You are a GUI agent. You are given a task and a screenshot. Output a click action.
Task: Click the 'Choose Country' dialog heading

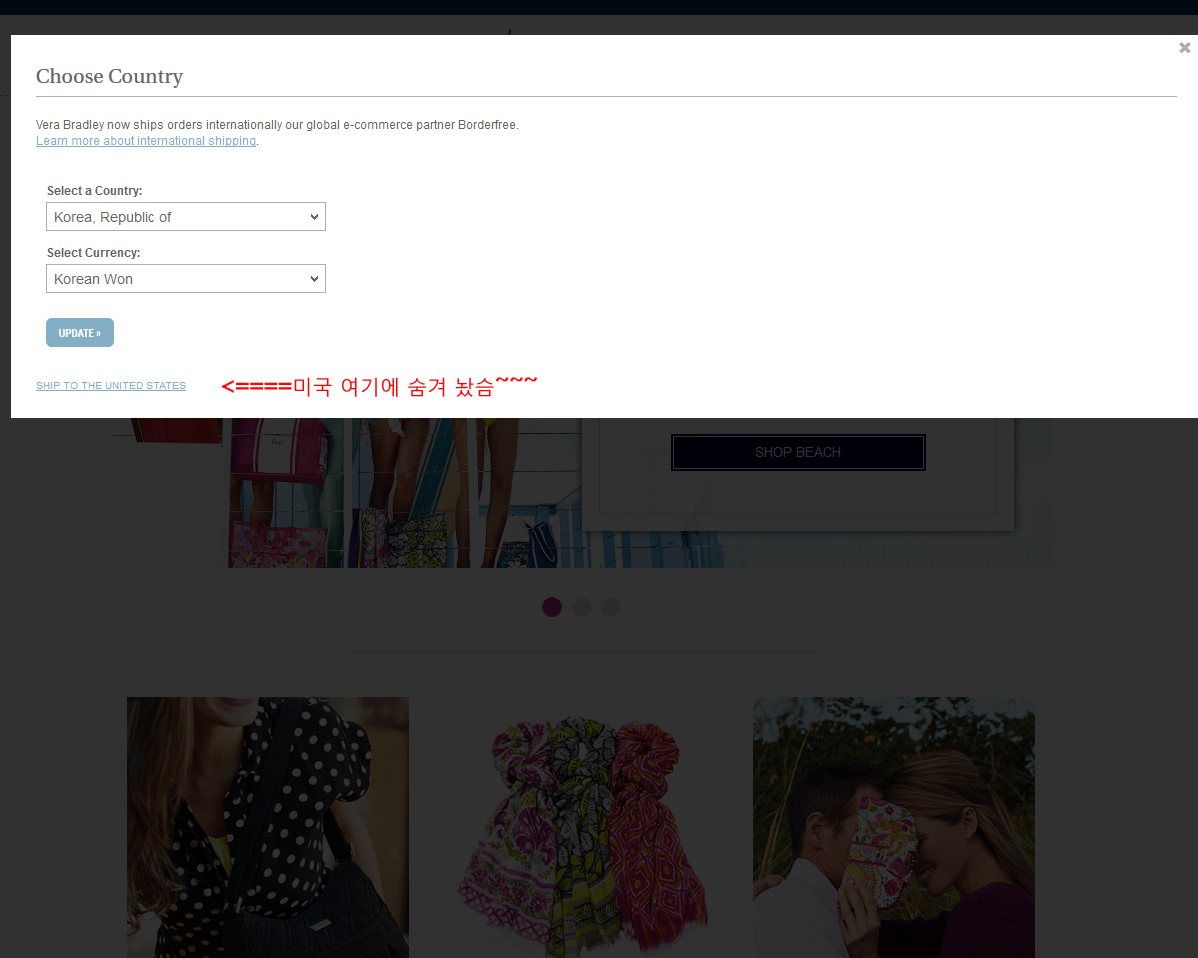(109, 77)
